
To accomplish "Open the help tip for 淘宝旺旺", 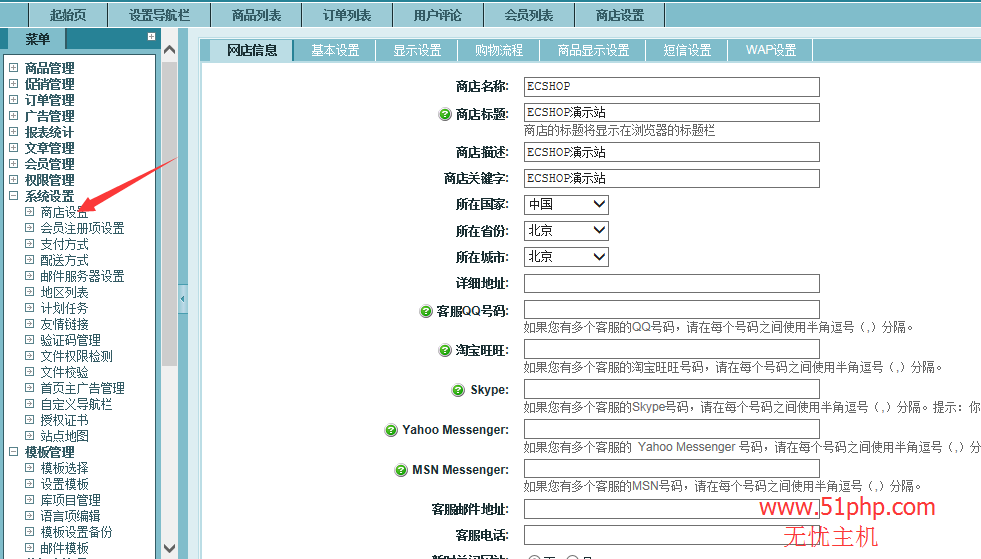I will coord(445,350).
